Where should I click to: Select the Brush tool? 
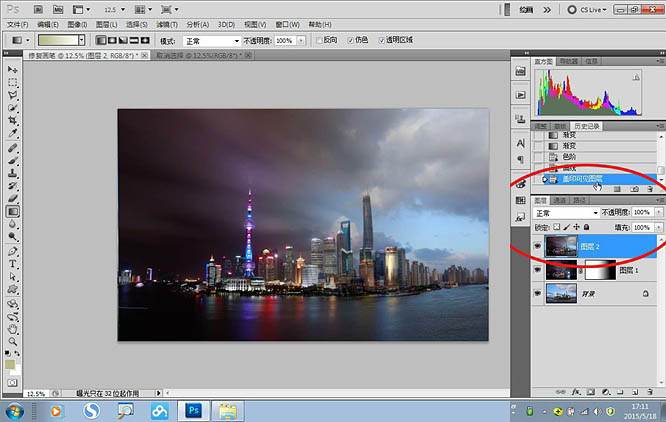point(13,160)
